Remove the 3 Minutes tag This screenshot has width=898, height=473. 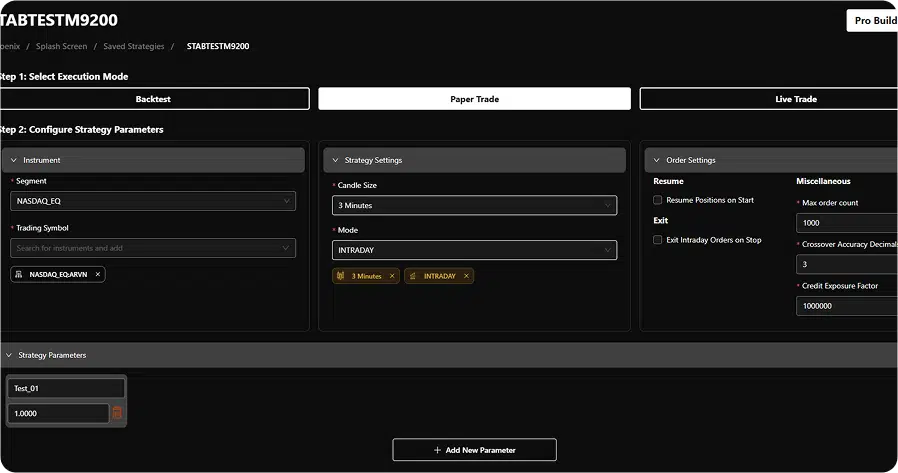(x=392, y=276)
